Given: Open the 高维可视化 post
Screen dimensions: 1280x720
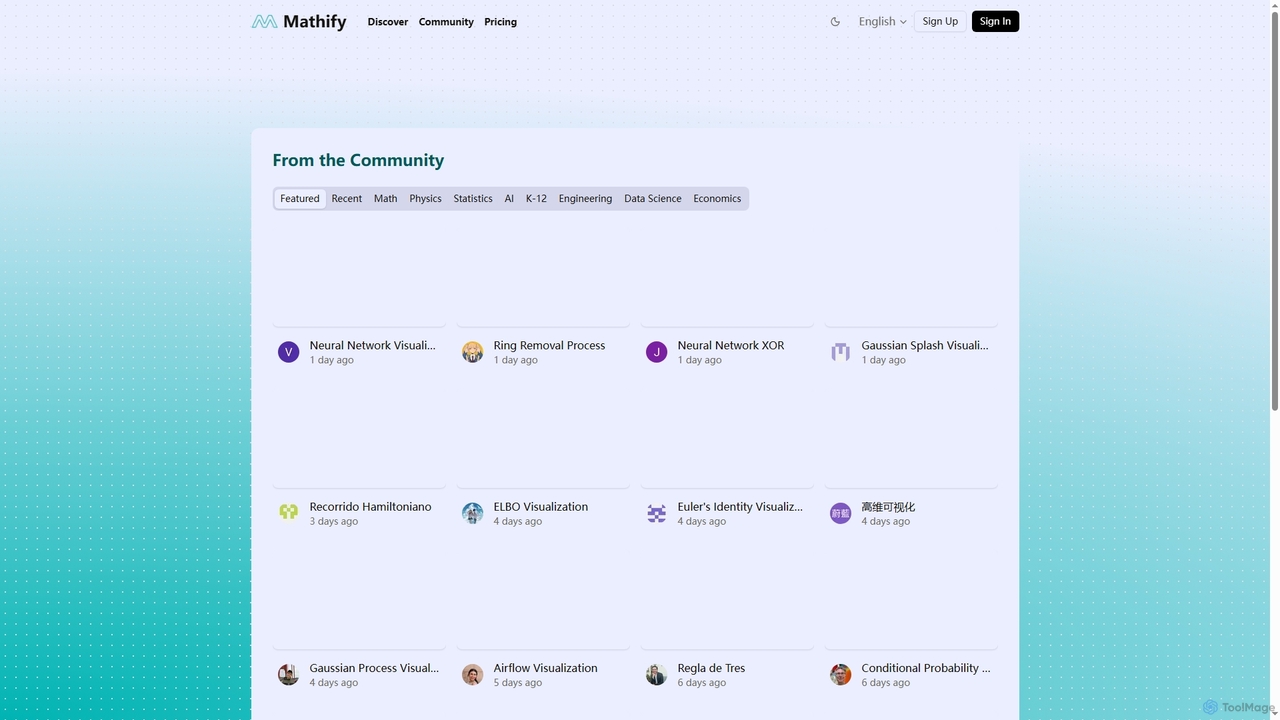Looking at the screenshot, I should 888,507.
